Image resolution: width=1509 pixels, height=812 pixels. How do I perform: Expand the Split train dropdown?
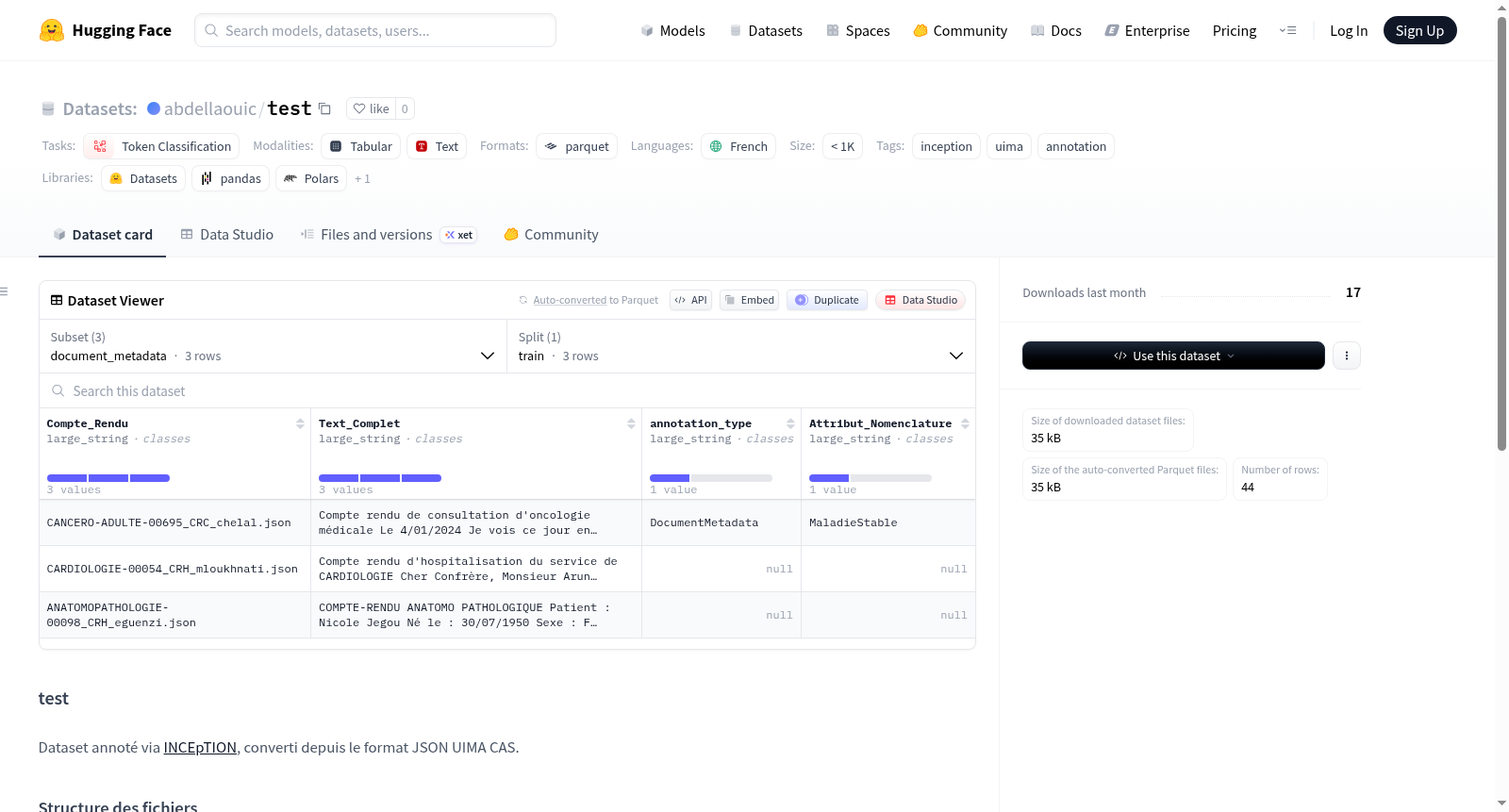coord(740,346)
